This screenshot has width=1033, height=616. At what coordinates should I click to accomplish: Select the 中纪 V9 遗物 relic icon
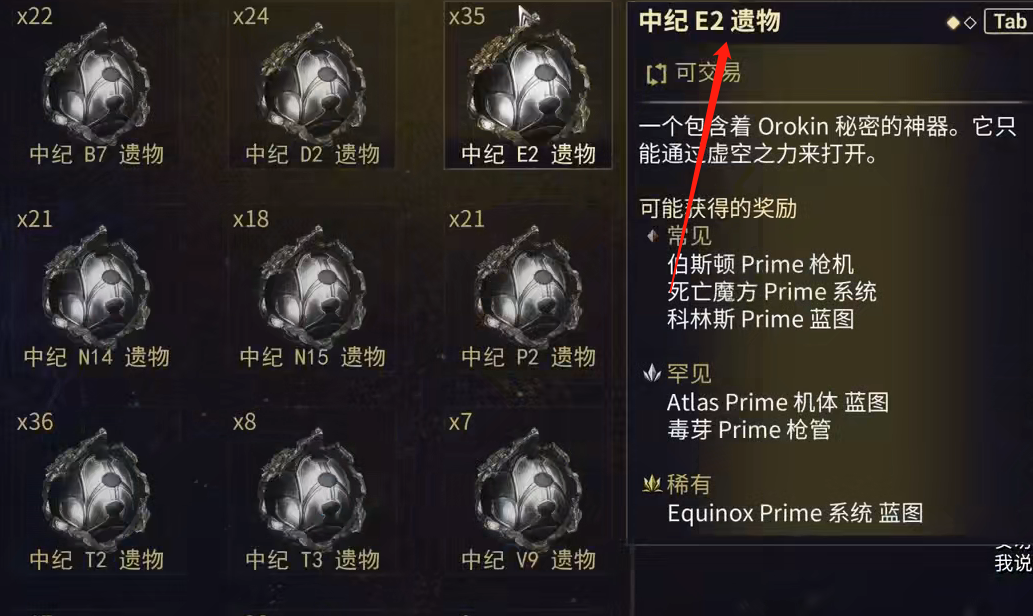point(528,487)
